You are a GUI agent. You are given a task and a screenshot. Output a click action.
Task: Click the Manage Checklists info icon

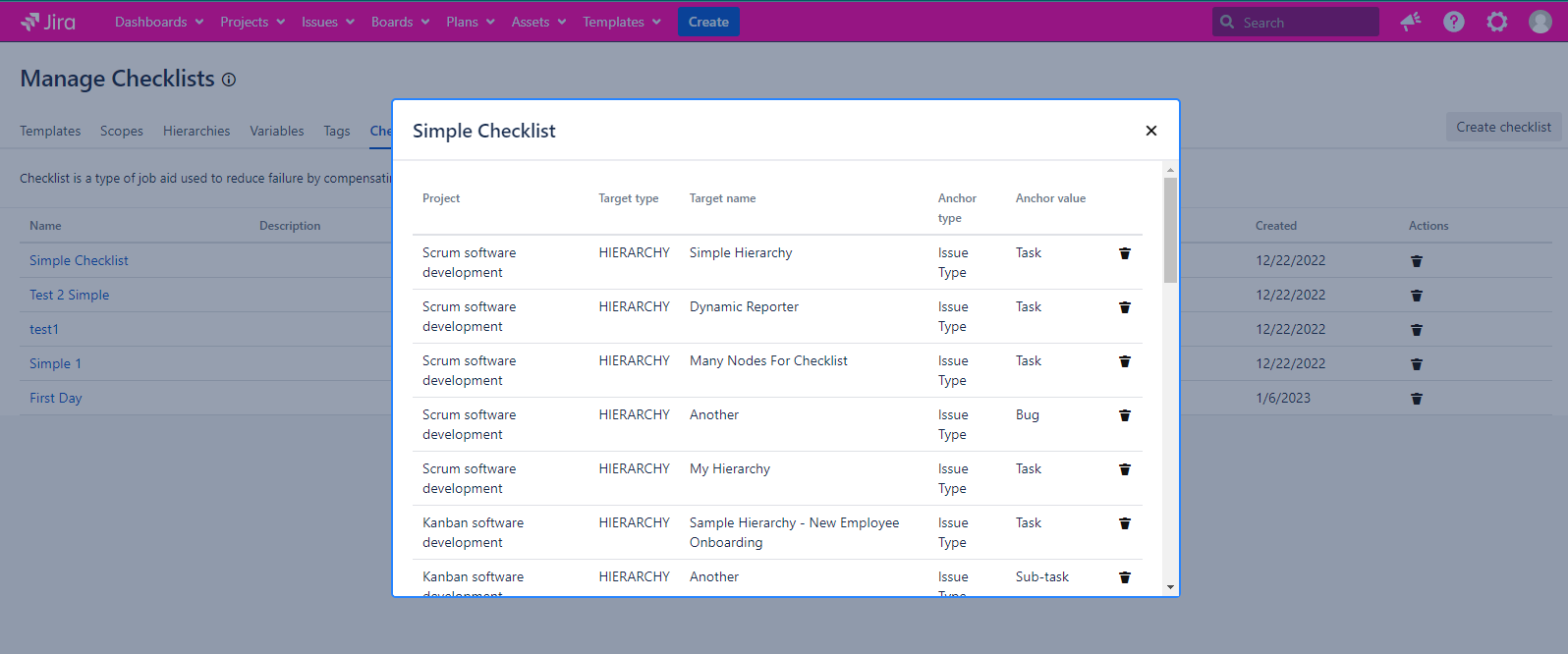[x=229, y=80]
